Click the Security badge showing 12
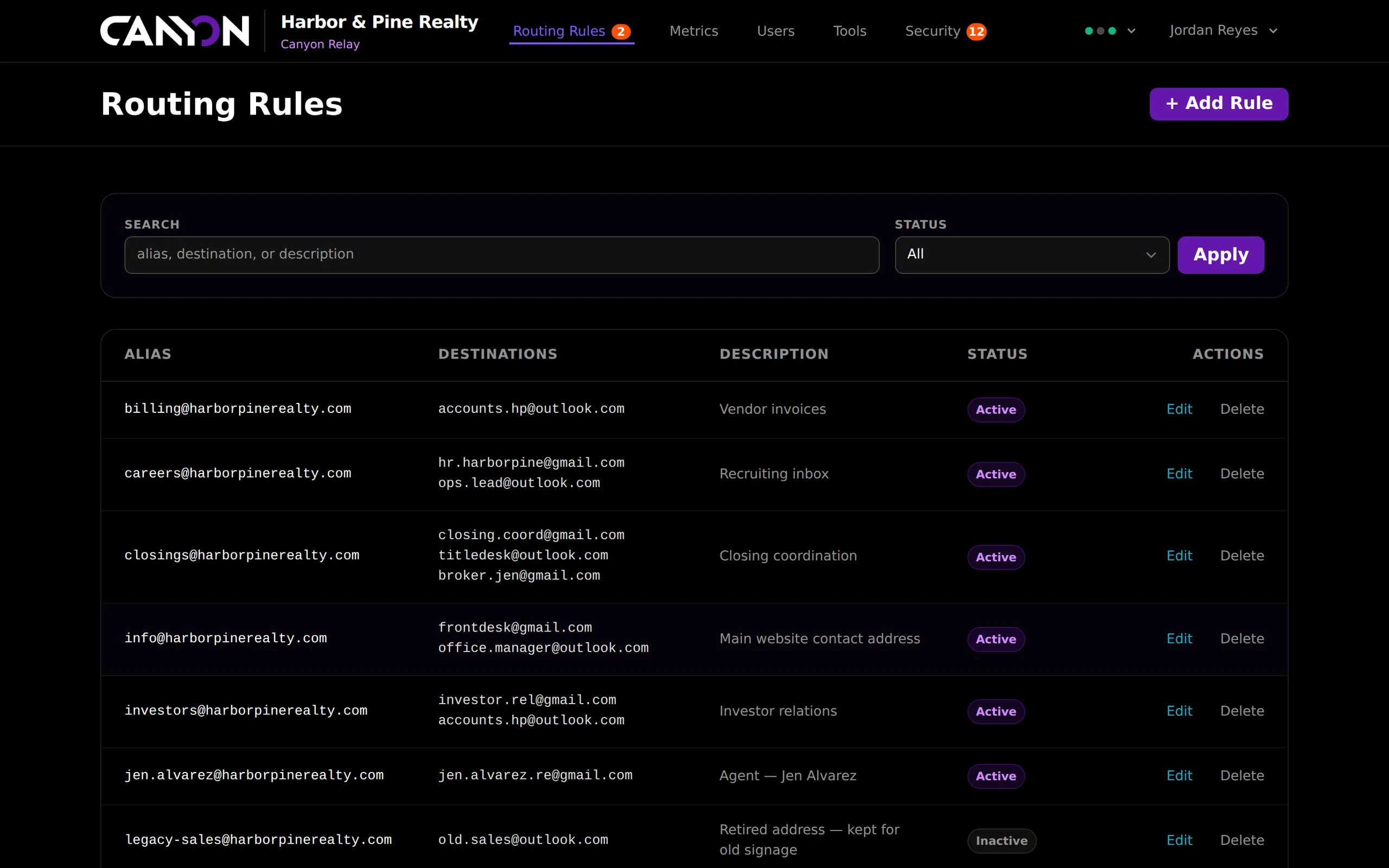The width and height of the screenshot is (1389, 868). point(976,31)
